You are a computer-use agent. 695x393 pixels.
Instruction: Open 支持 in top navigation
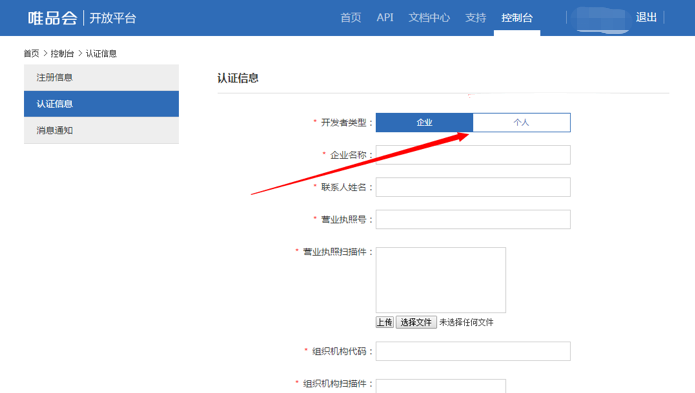pos(476,18)
